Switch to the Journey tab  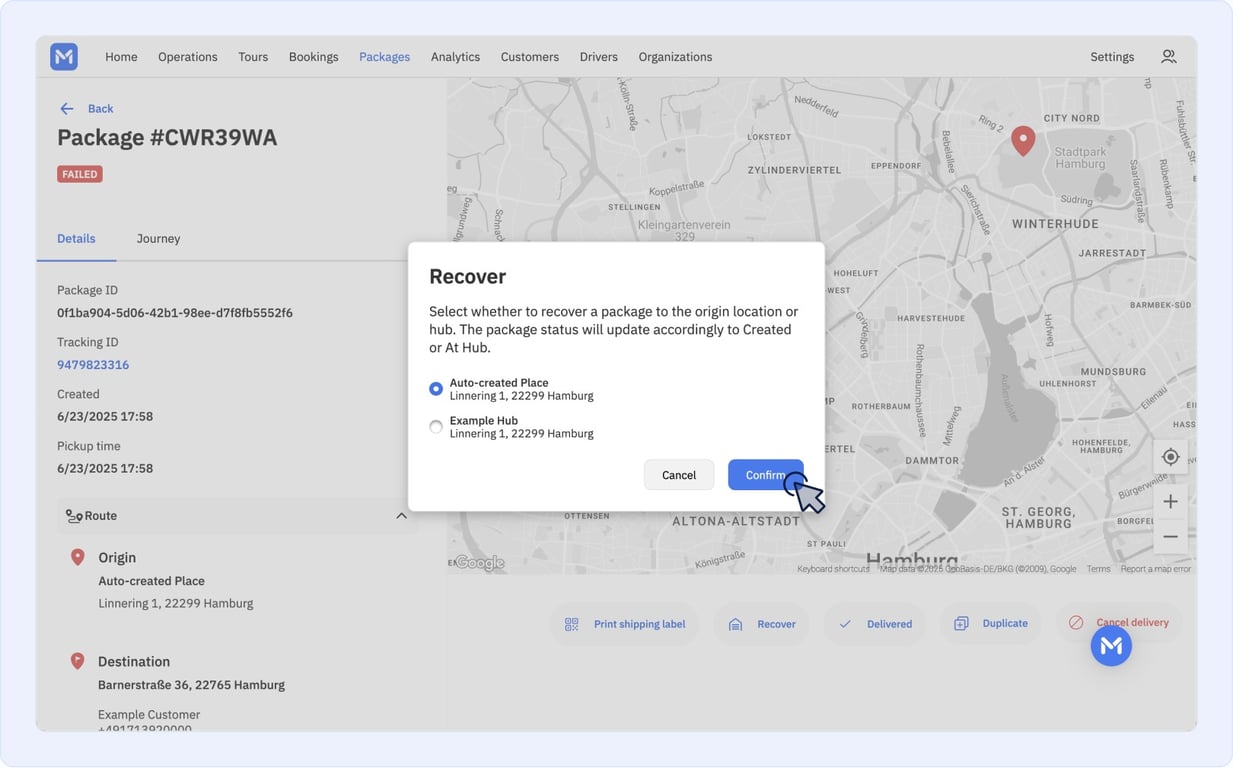pyautogui.click(x=158, y=239)
